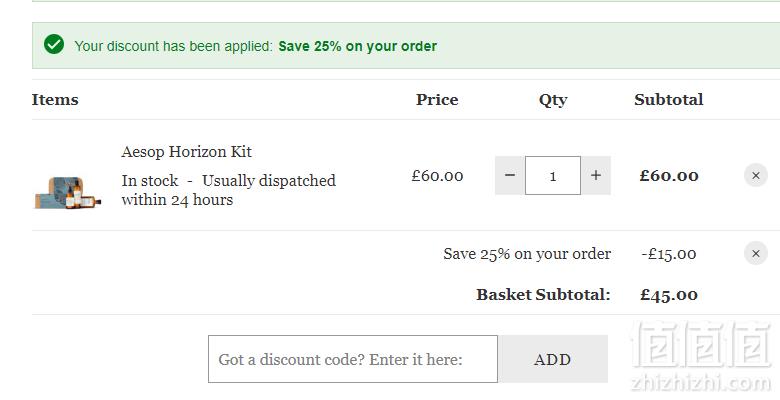Click the £45.00 basket subtotal value
The width and height of the screenshot is (780, 400).
tap(669, 295)
